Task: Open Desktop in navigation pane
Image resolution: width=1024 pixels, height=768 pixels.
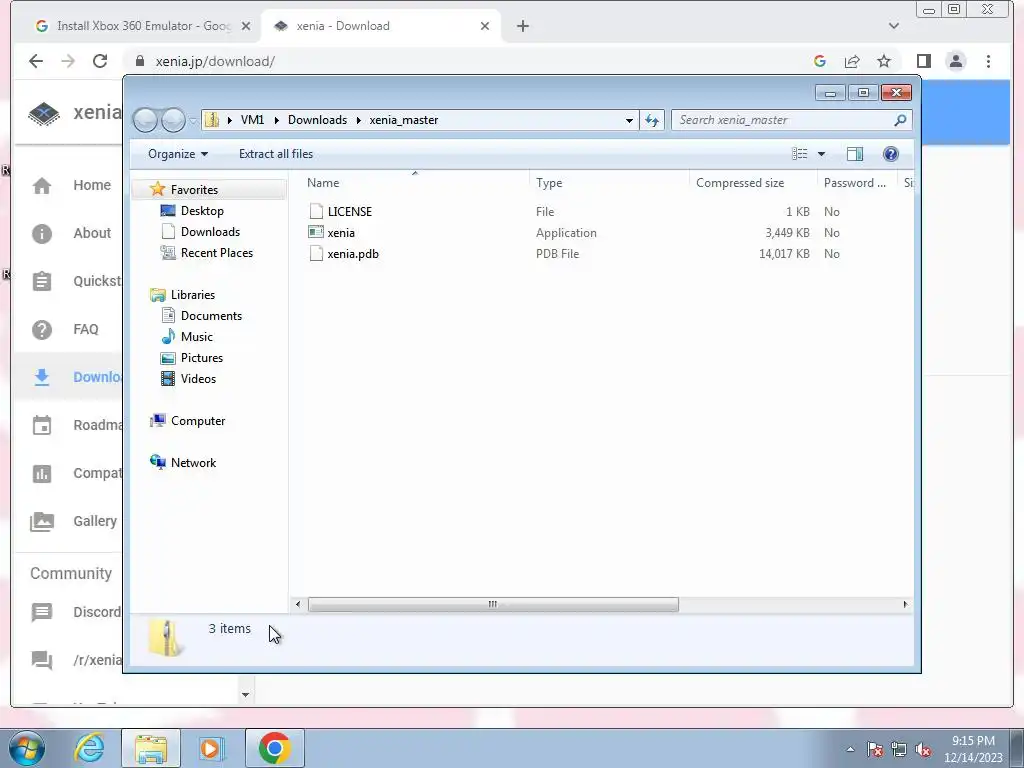Action: point(202,211)
